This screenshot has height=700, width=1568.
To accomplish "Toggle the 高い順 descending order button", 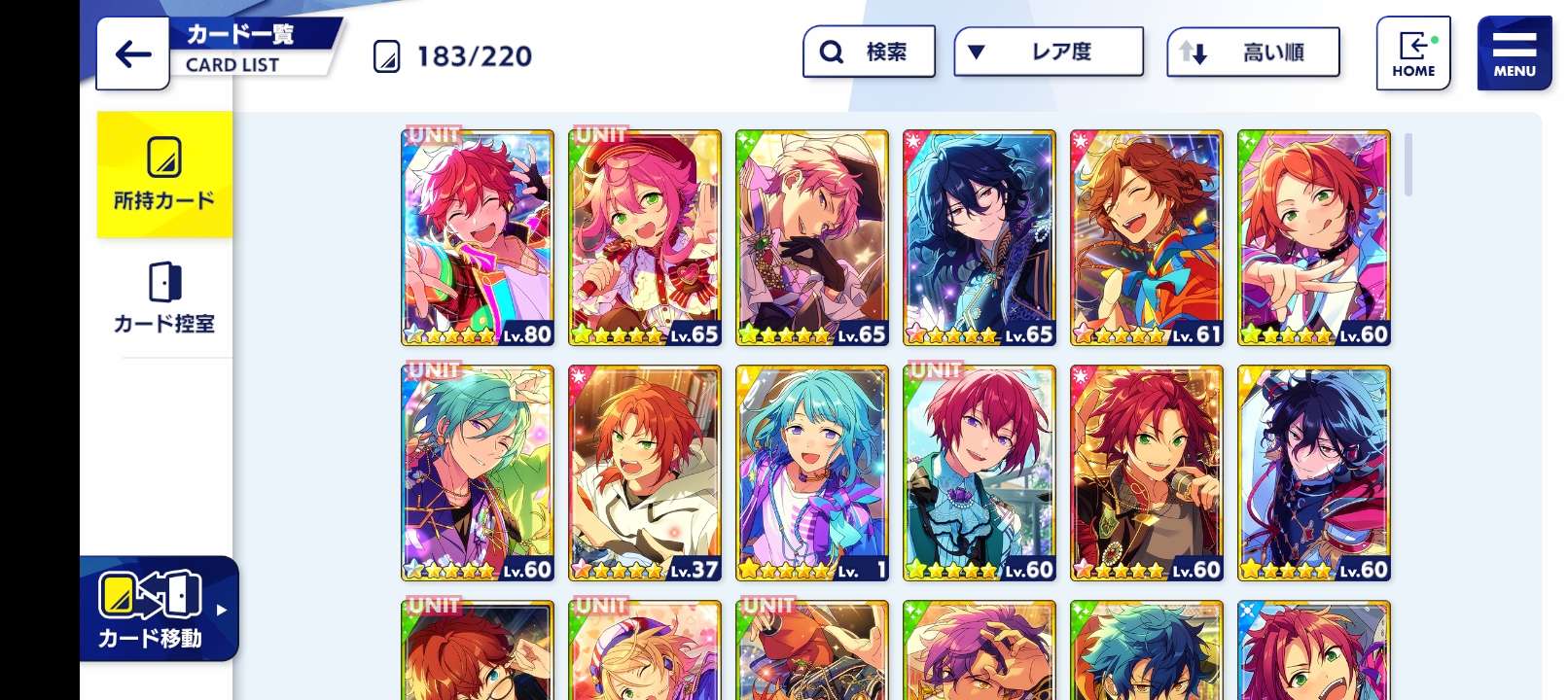I will click(1253, 52).
